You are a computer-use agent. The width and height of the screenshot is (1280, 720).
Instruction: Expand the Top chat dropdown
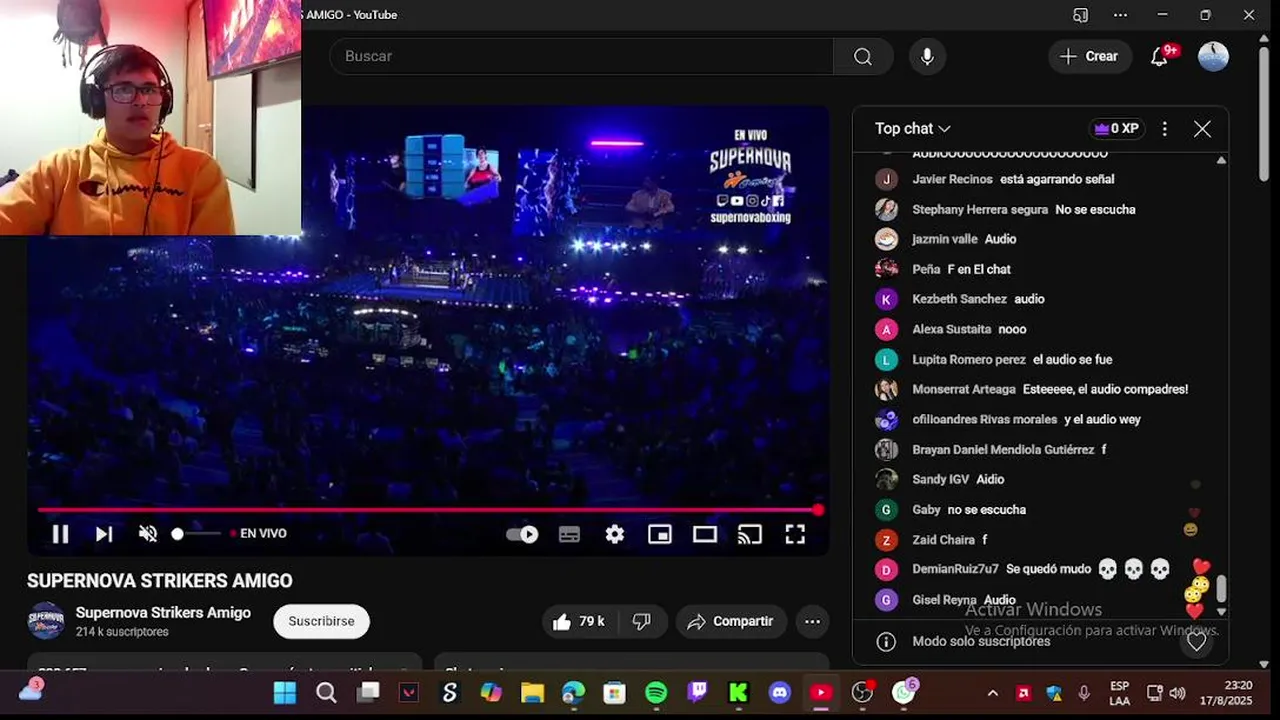tap(913, 128)
